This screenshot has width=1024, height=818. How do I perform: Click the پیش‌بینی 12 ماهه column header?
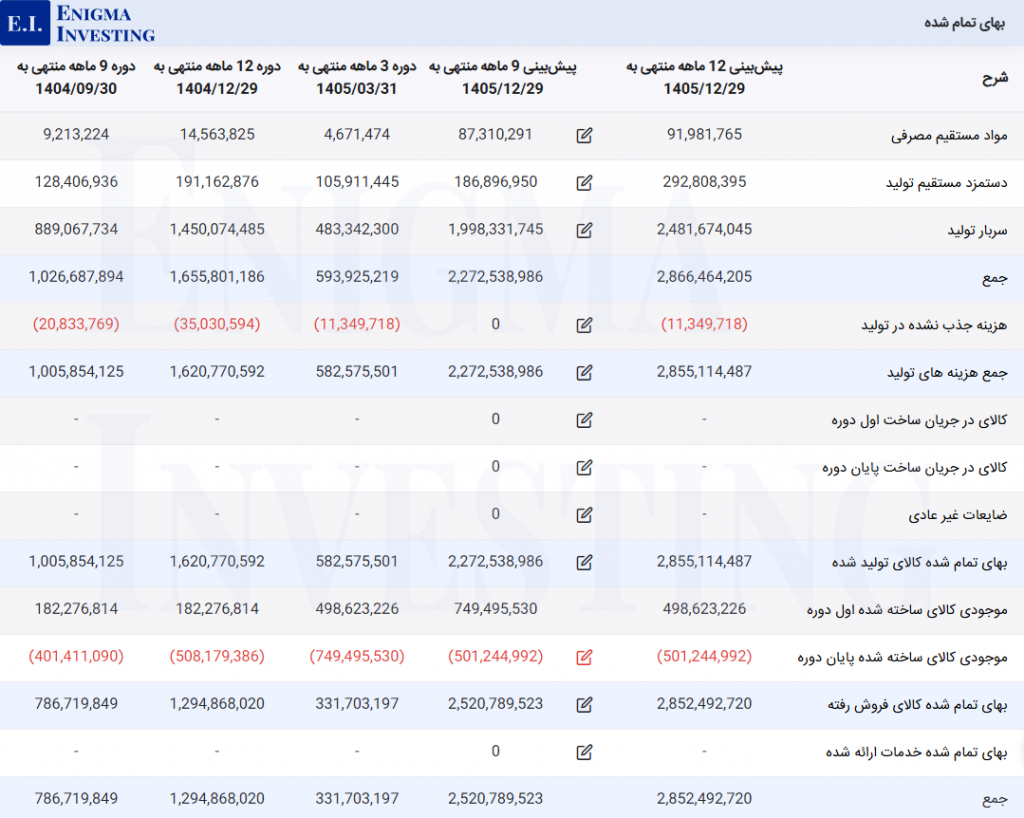[705, 78]
